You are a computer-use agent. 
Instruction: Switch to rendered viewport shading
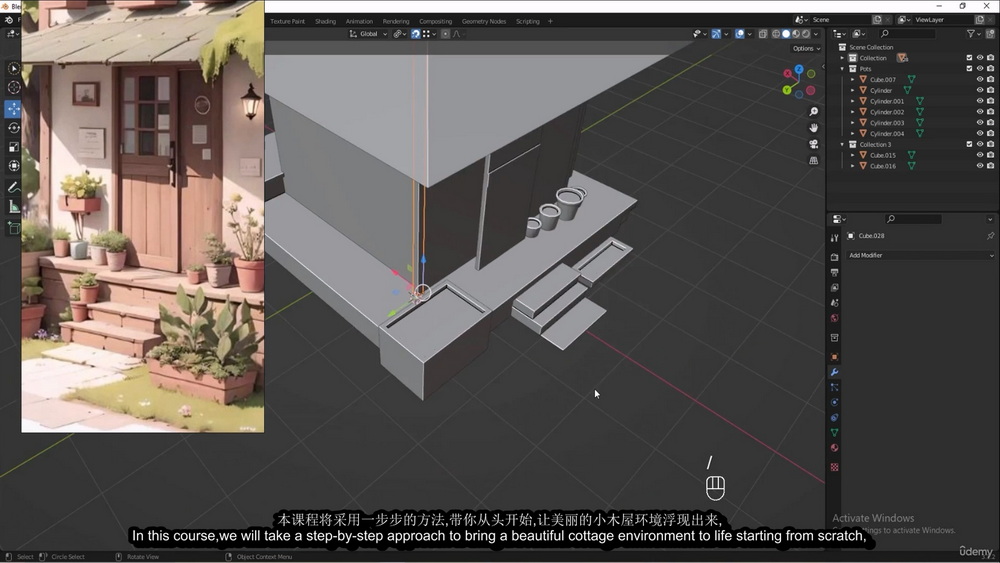(x=806, y=34)
